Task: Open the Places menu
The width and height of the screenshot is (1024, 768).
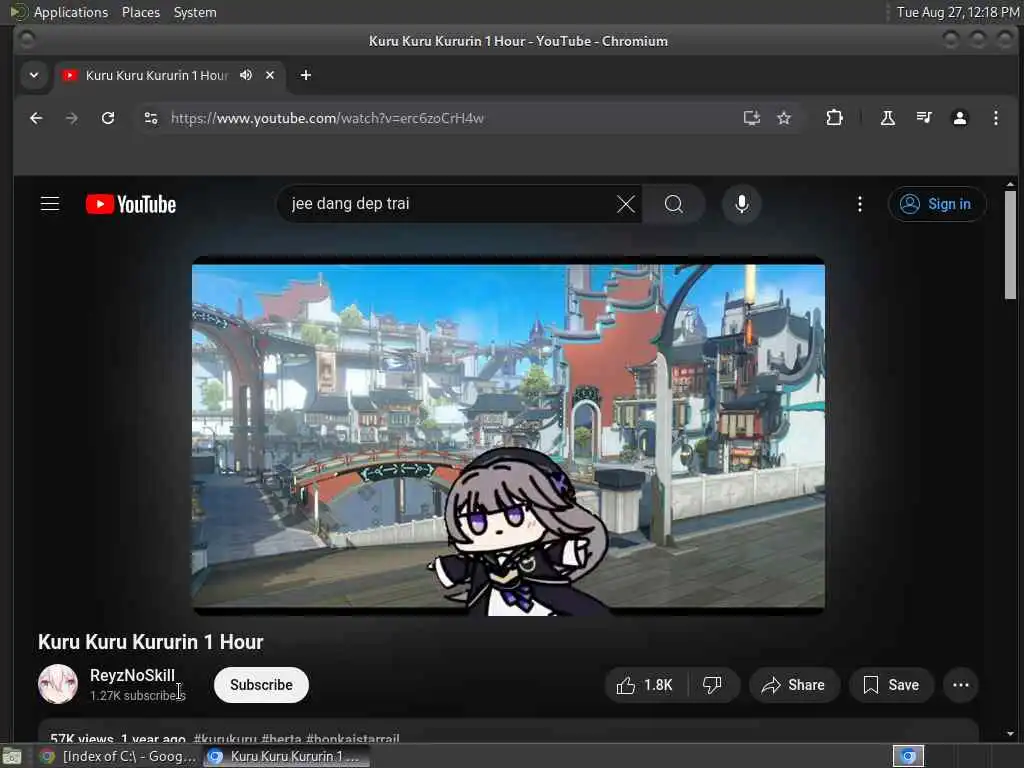Action: pos(140,12)
